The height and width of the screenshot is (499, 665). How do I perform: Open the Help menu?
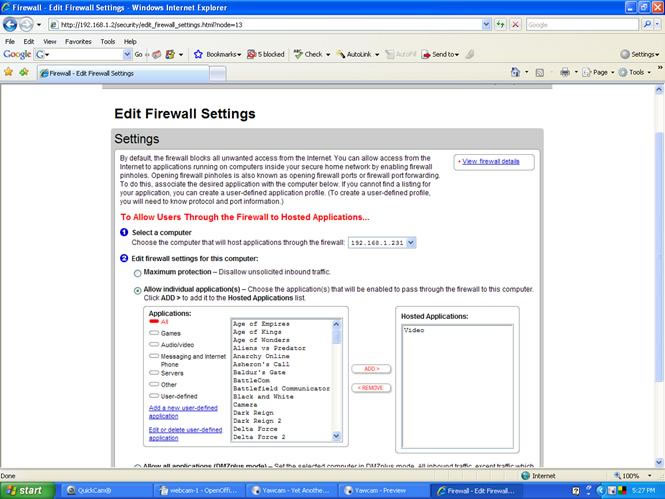point(130,41)
